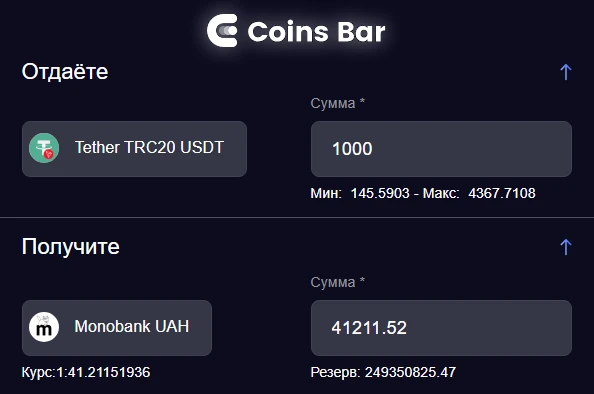Click the Отдаёте section heading

[65, 72]
